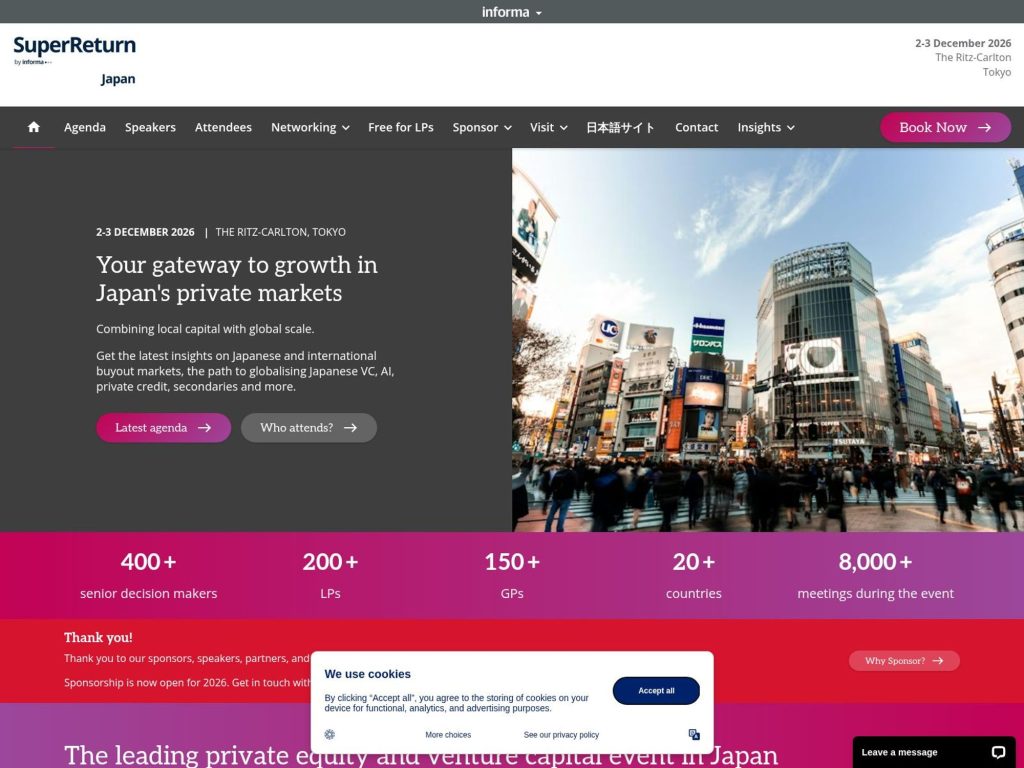1024x768 pixels.
Task: Click the language icon in the cookie banner
Action: tap(694, 734)
